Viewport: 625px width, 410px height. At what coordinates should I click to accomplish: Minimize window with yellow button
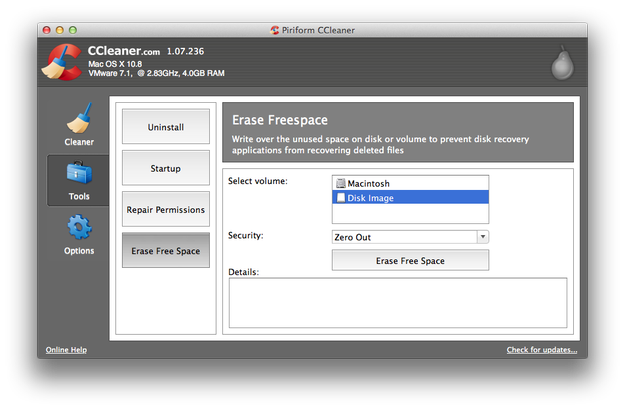click(60, 30)
